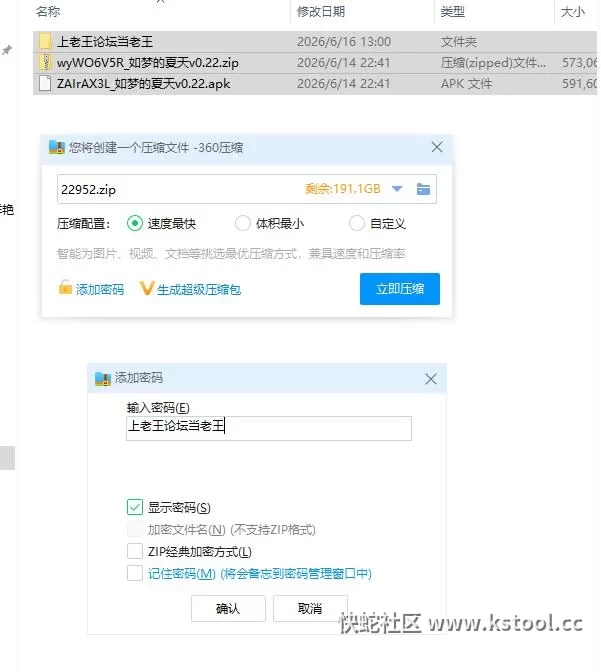Select the folder row named 上老王论坛当老王
The width and height of the screenshot is (601, 672).
(x=315, y=42)
